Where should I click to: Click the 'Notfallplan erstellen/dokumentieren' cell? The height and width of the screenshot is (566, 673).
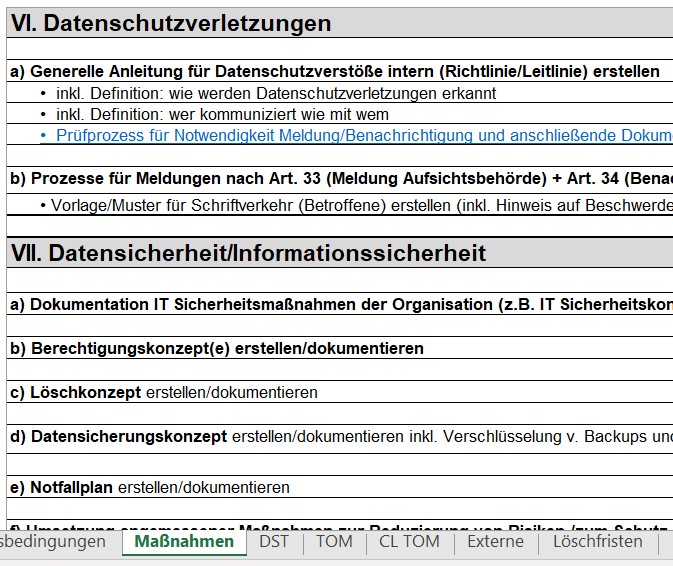150,487
